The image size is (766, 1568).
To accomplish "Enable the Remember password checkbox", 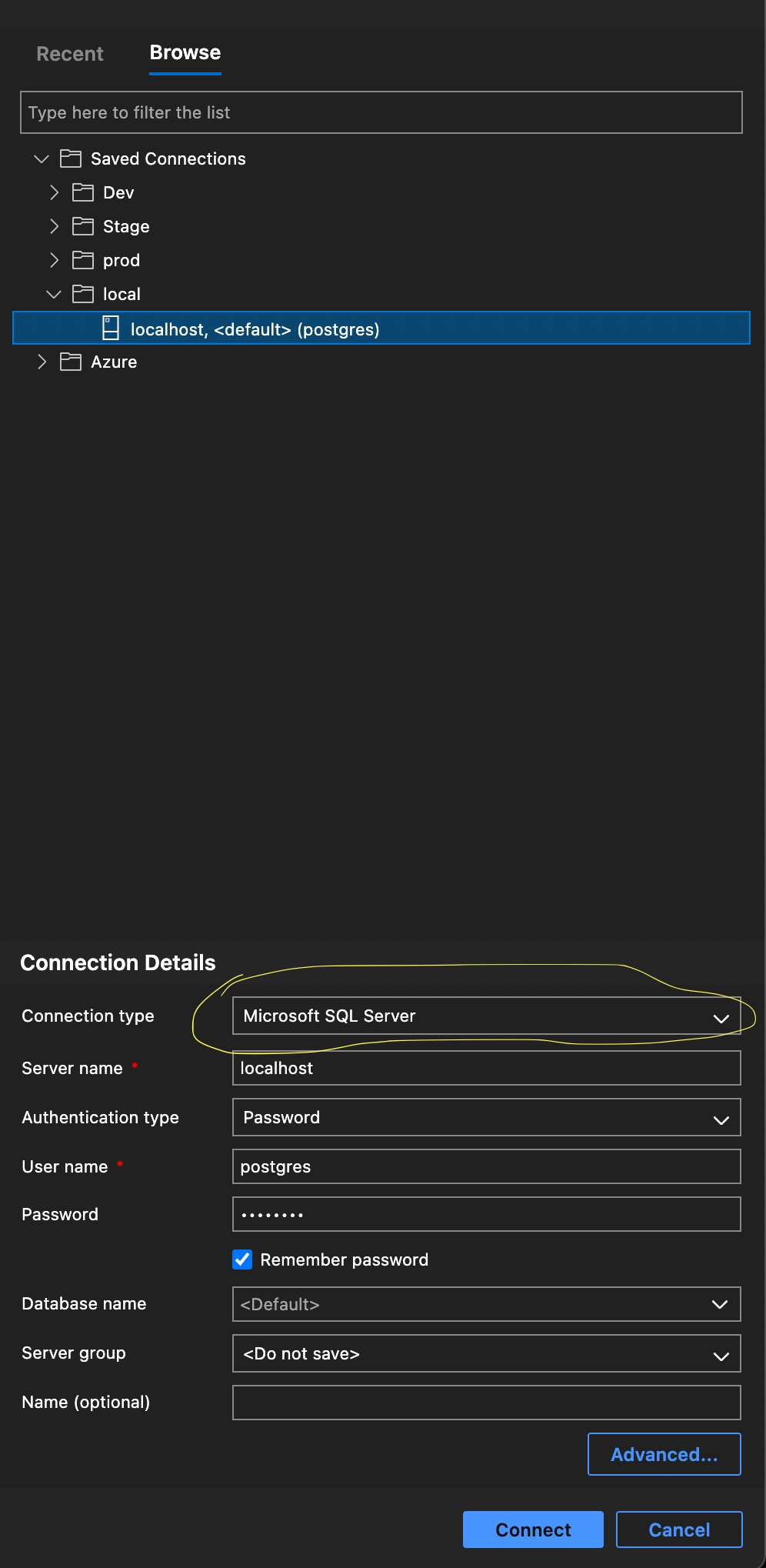I will click(x=242, y=1259).
